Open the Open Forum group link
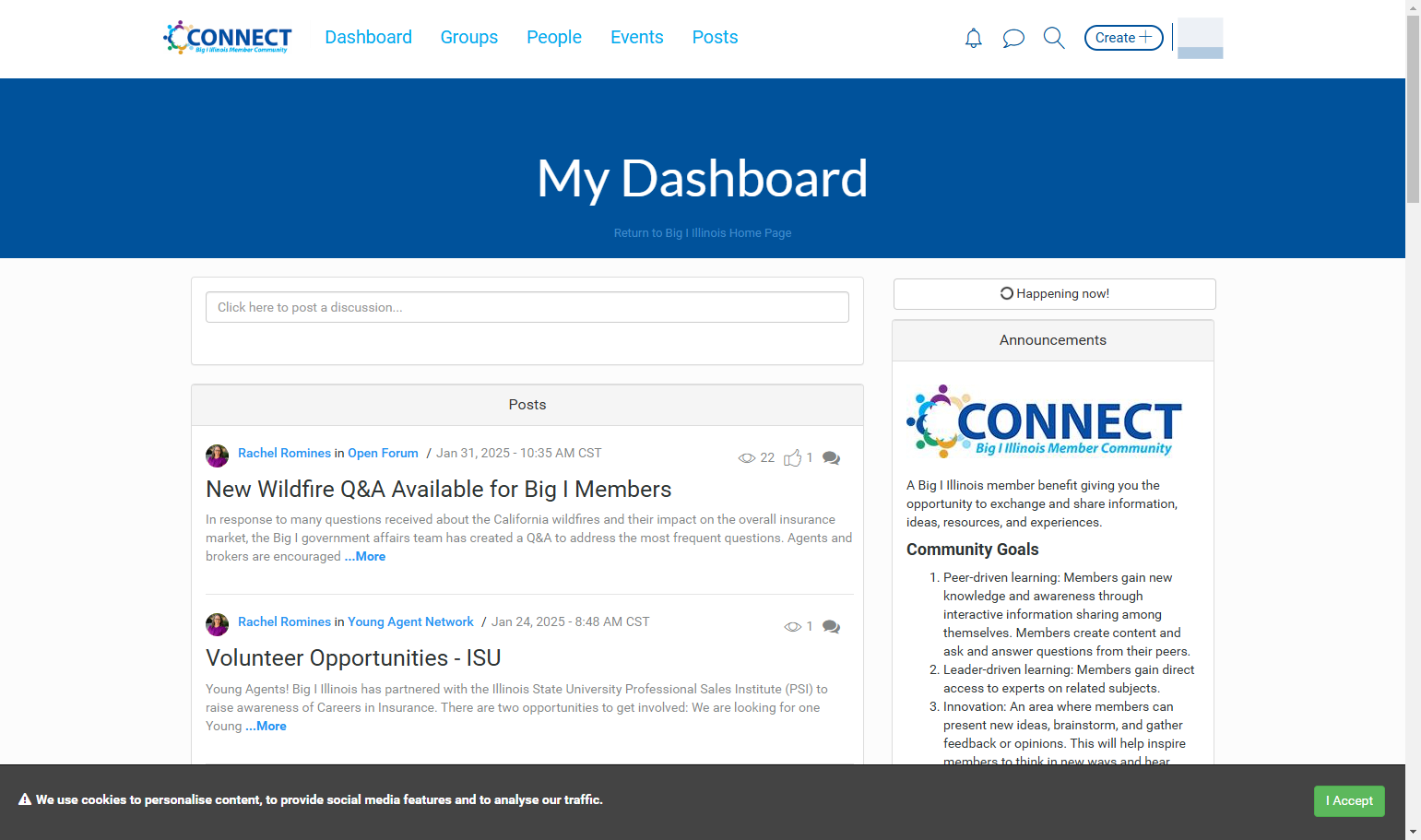Viewport: 1421px width, 840px height. (x=383, y=453)
